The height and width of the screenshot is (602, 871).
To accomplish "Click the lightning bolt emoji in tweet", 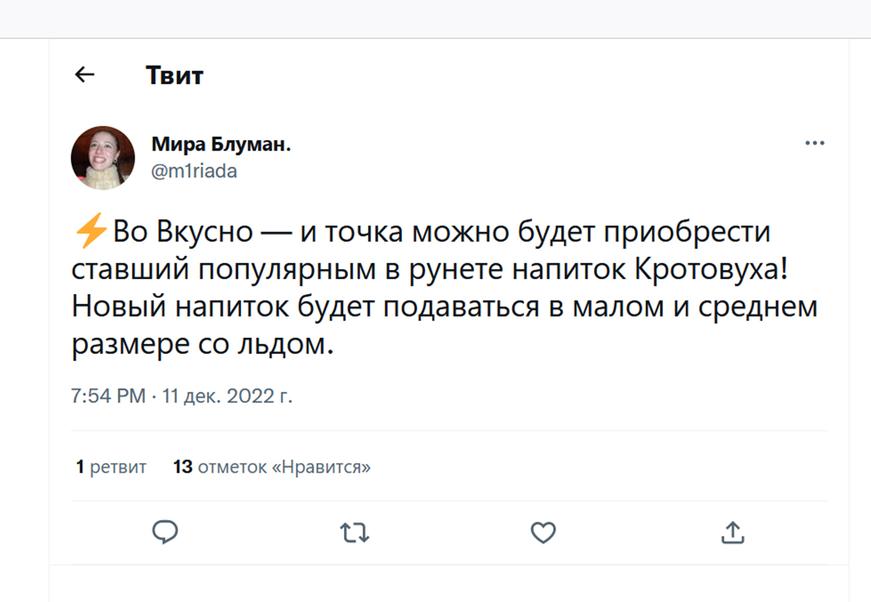I will click(91, 232).
